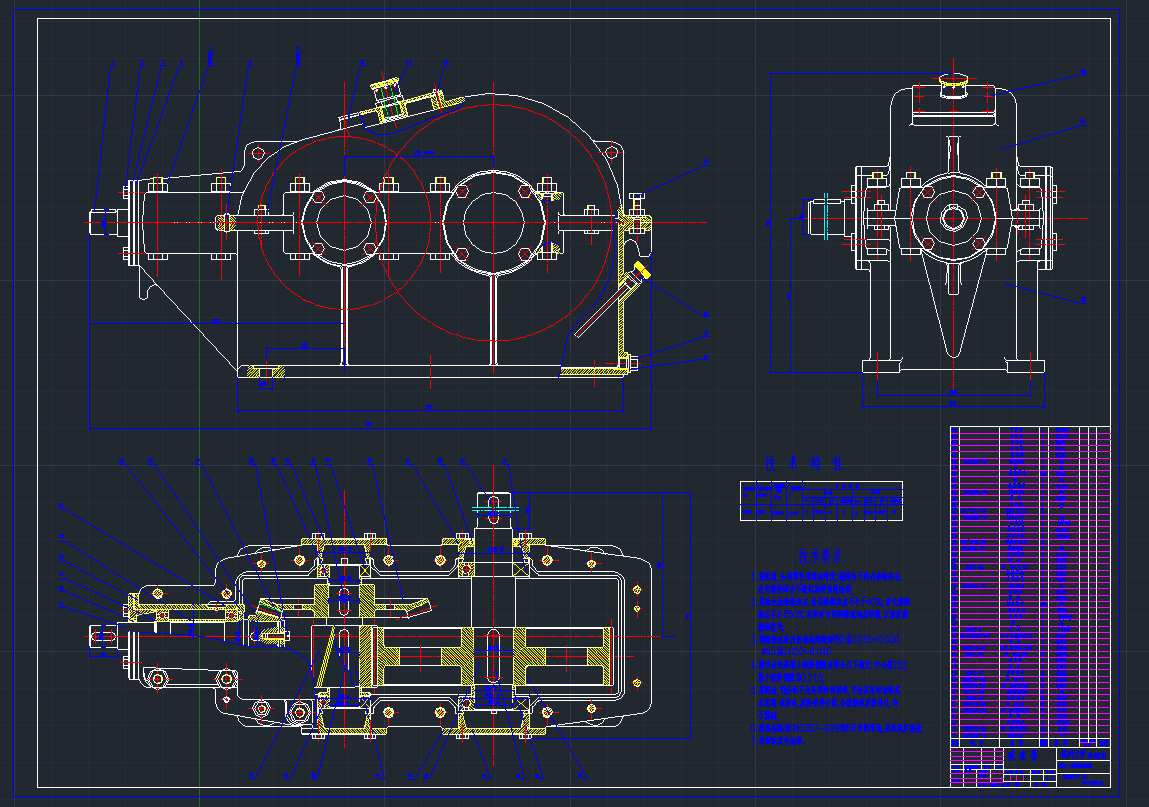Screen dimensions: 1149x807
Task: Click the 技术特性 heading text
Action: pyautogui.click(x=805, y=464)
